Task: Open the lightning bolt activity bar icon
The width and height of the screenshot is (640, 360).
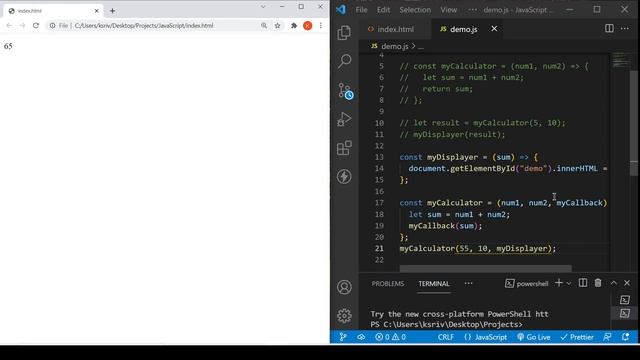Action: pyautogui.click(x=344, y=176)
